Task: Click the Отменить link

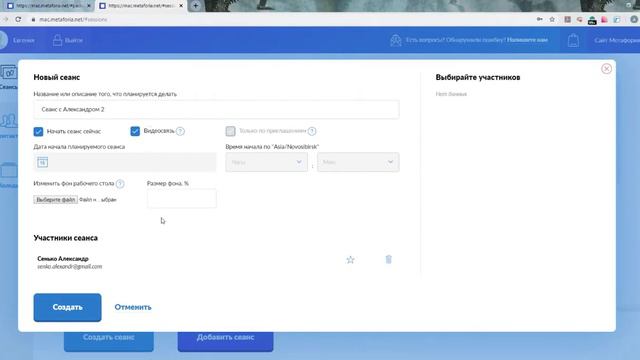Action: [x=133, y=307]
